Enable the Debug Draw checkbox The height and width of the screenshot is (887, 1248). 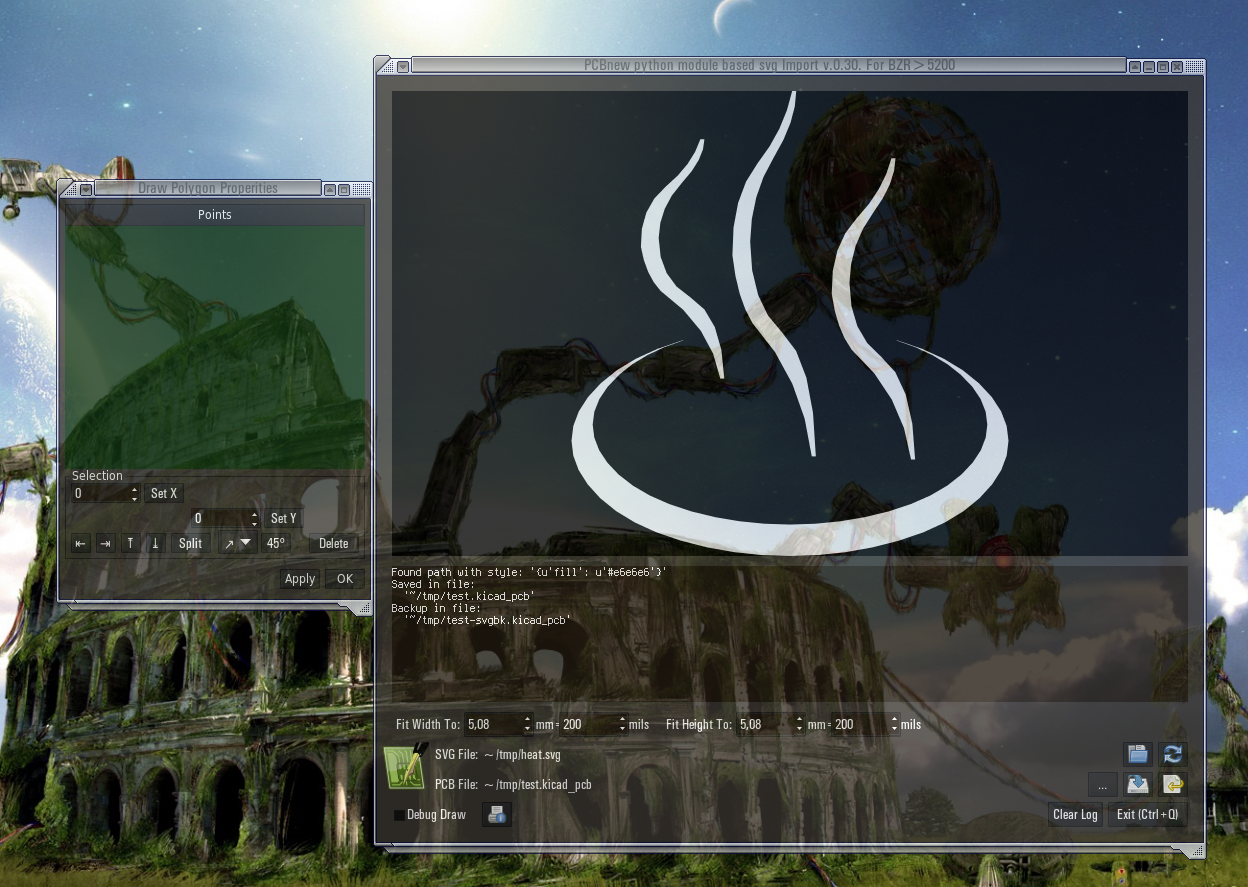coord(400,815)
